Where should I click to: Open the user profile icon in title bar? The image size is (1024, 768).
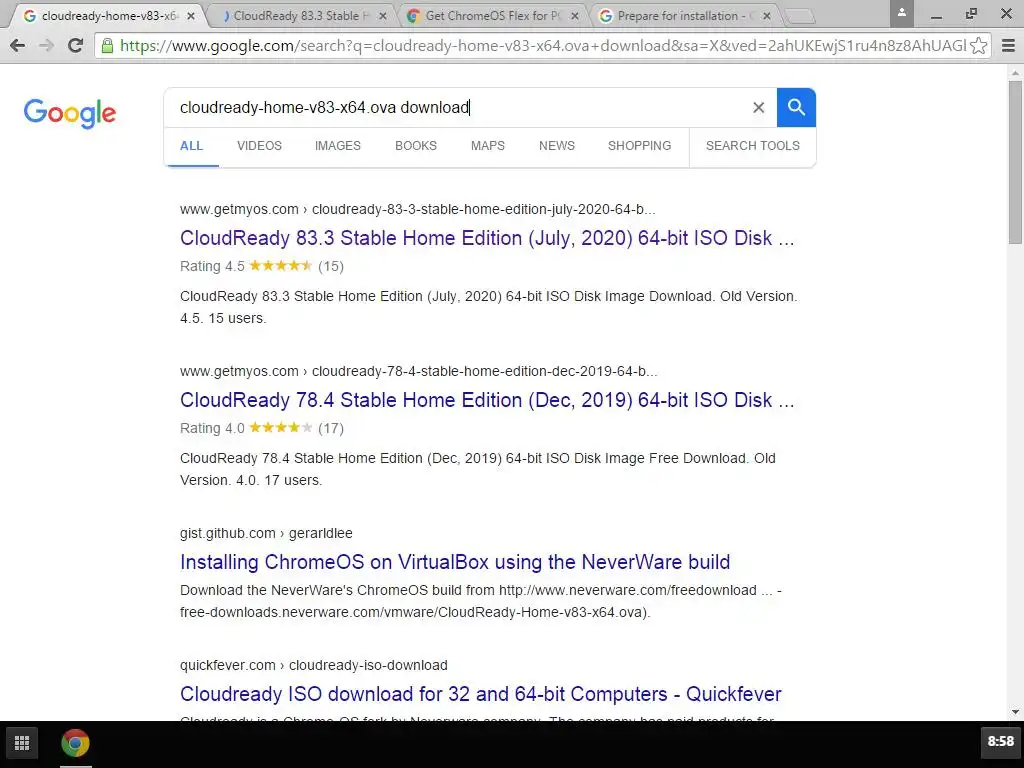pos(901,13)
